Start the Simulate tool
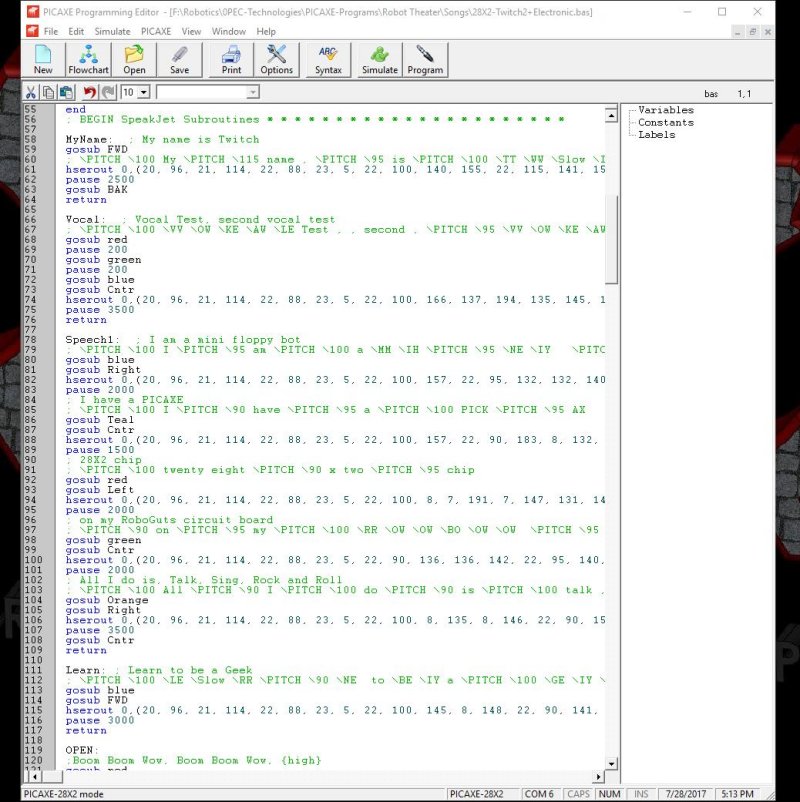The image size is (800, 802). click(379, 60)
